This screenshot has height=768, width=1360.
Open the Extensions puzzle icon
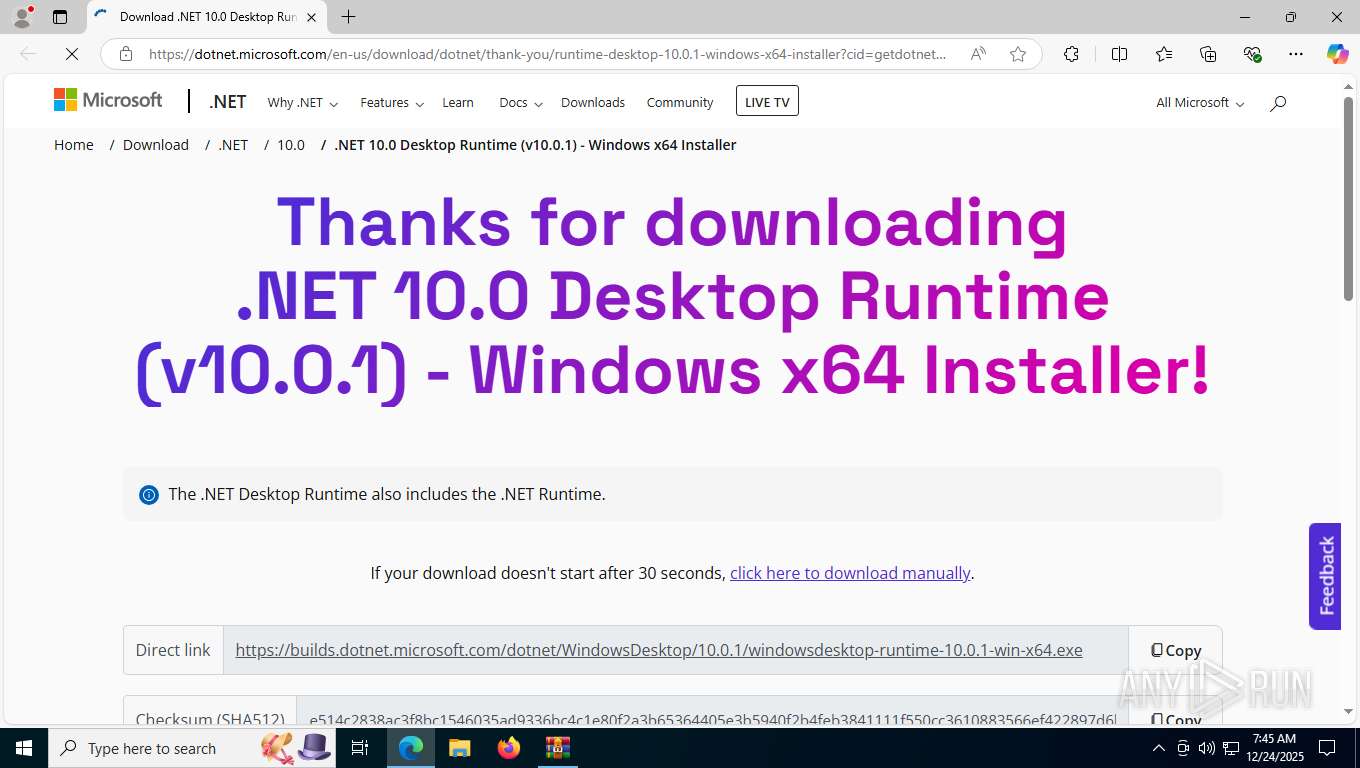(1071, 54)
